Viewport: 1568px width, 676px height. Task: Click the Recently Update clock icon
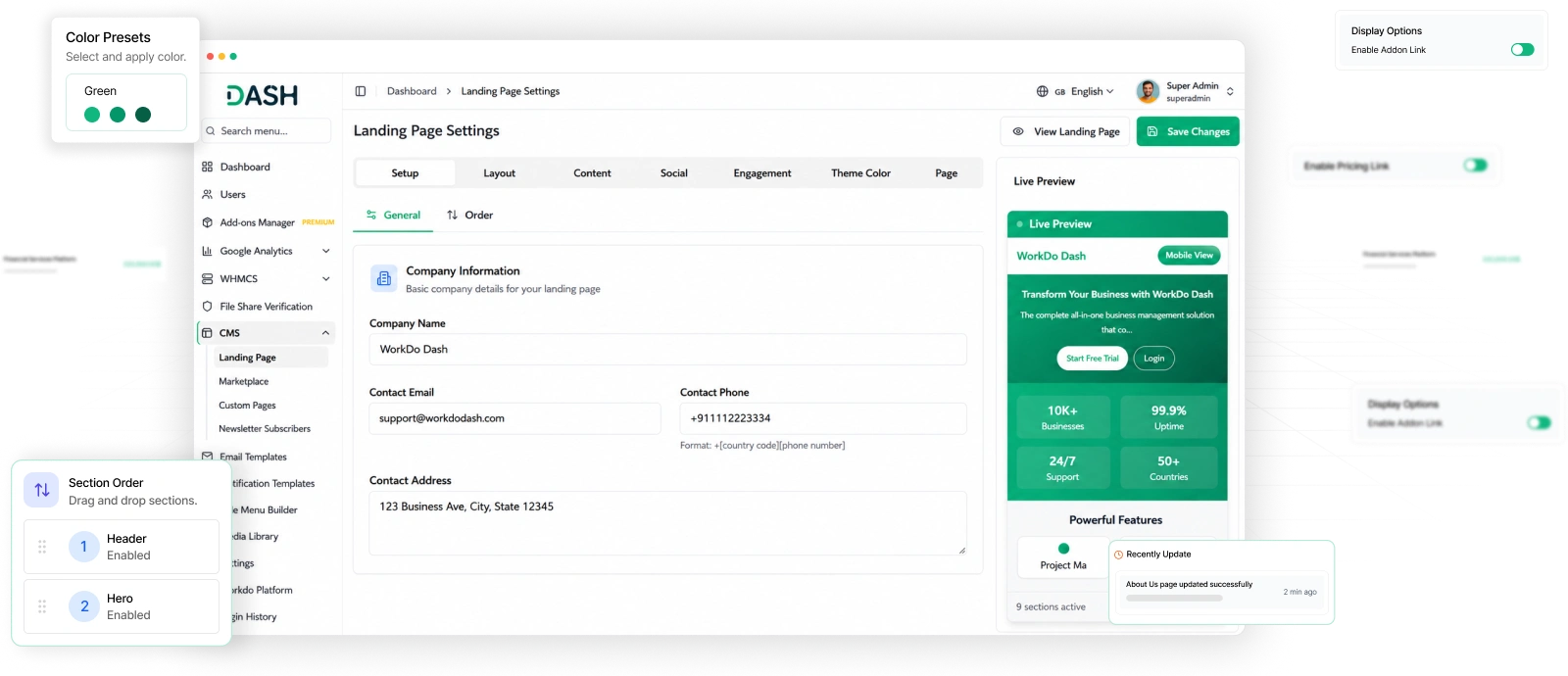click(1118, 555)
